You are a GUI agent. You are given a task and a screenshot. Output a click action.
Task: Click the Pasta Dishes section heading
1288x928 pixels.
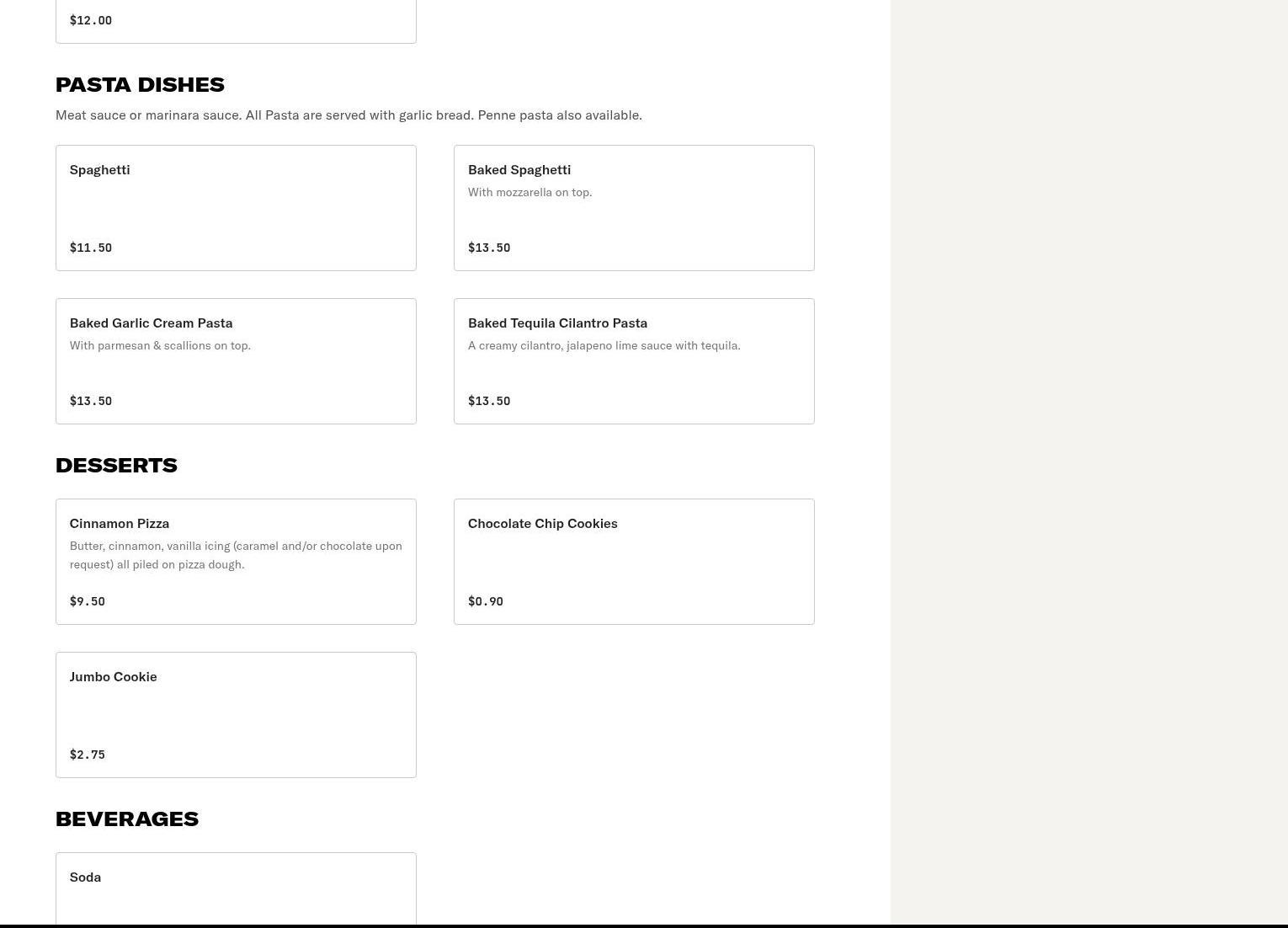(140, 84)
